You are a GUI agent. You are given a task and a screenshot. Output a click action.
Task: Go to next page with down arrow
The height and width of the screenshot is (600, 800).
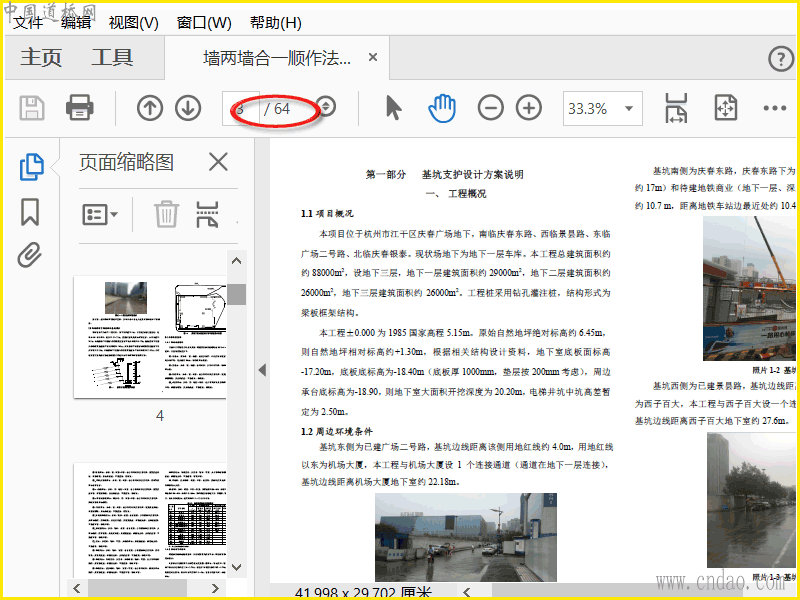coord(188,108)
